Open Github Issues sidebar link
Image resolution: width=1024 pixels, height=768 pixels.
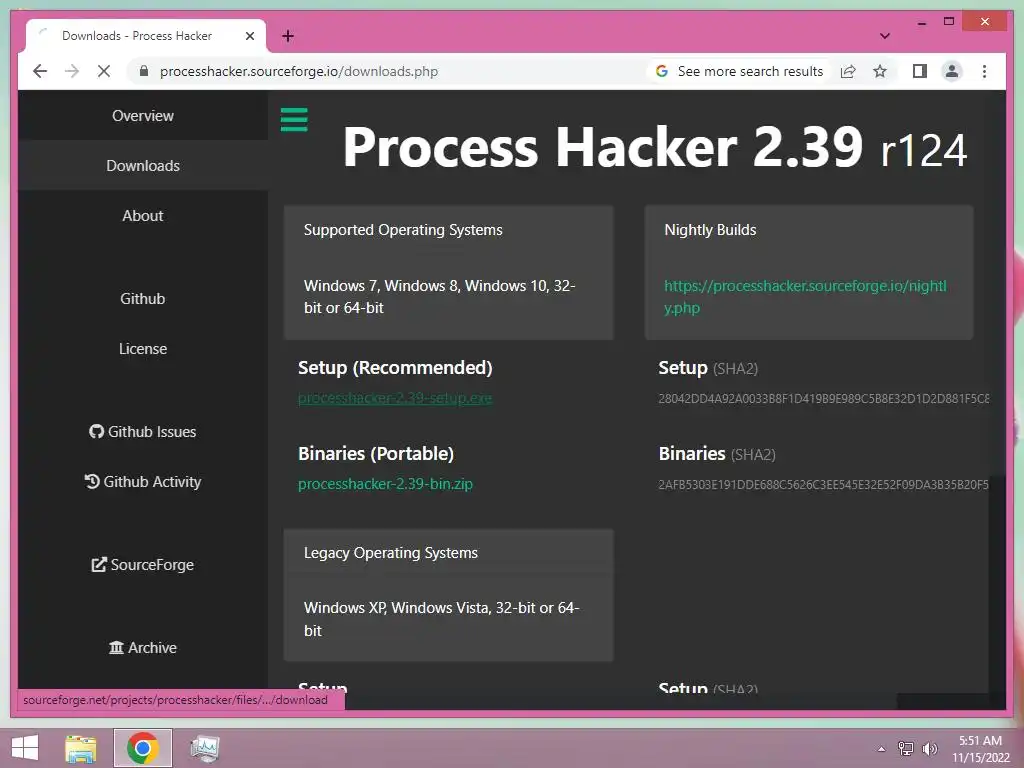(142, 432)
